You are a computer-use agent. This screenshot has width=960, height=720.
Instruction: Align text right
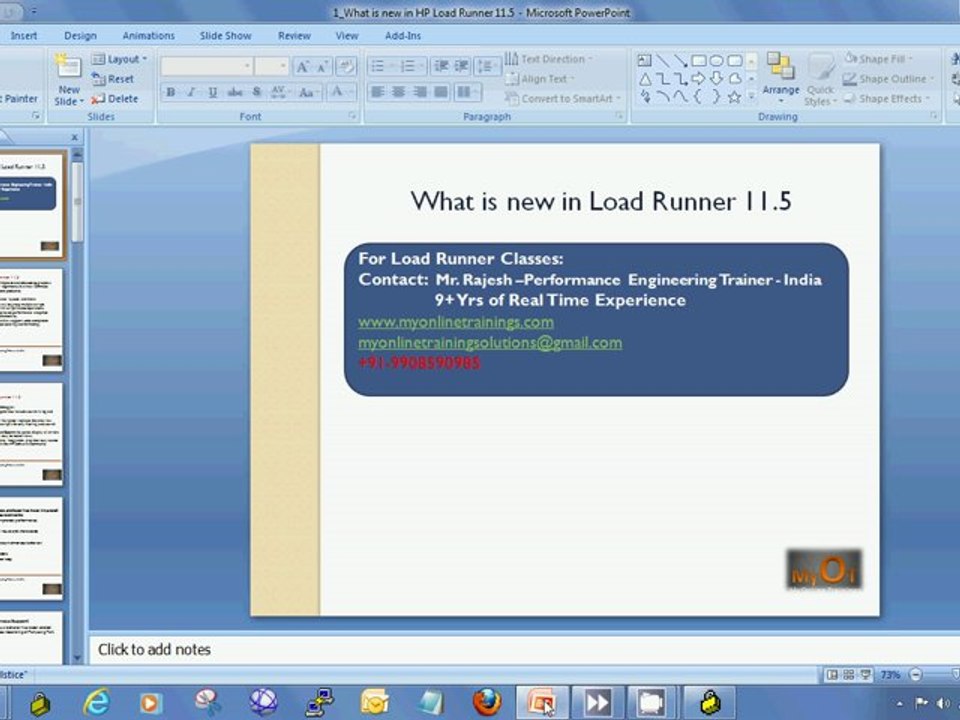pyautogui.click(x=420, y=92)
